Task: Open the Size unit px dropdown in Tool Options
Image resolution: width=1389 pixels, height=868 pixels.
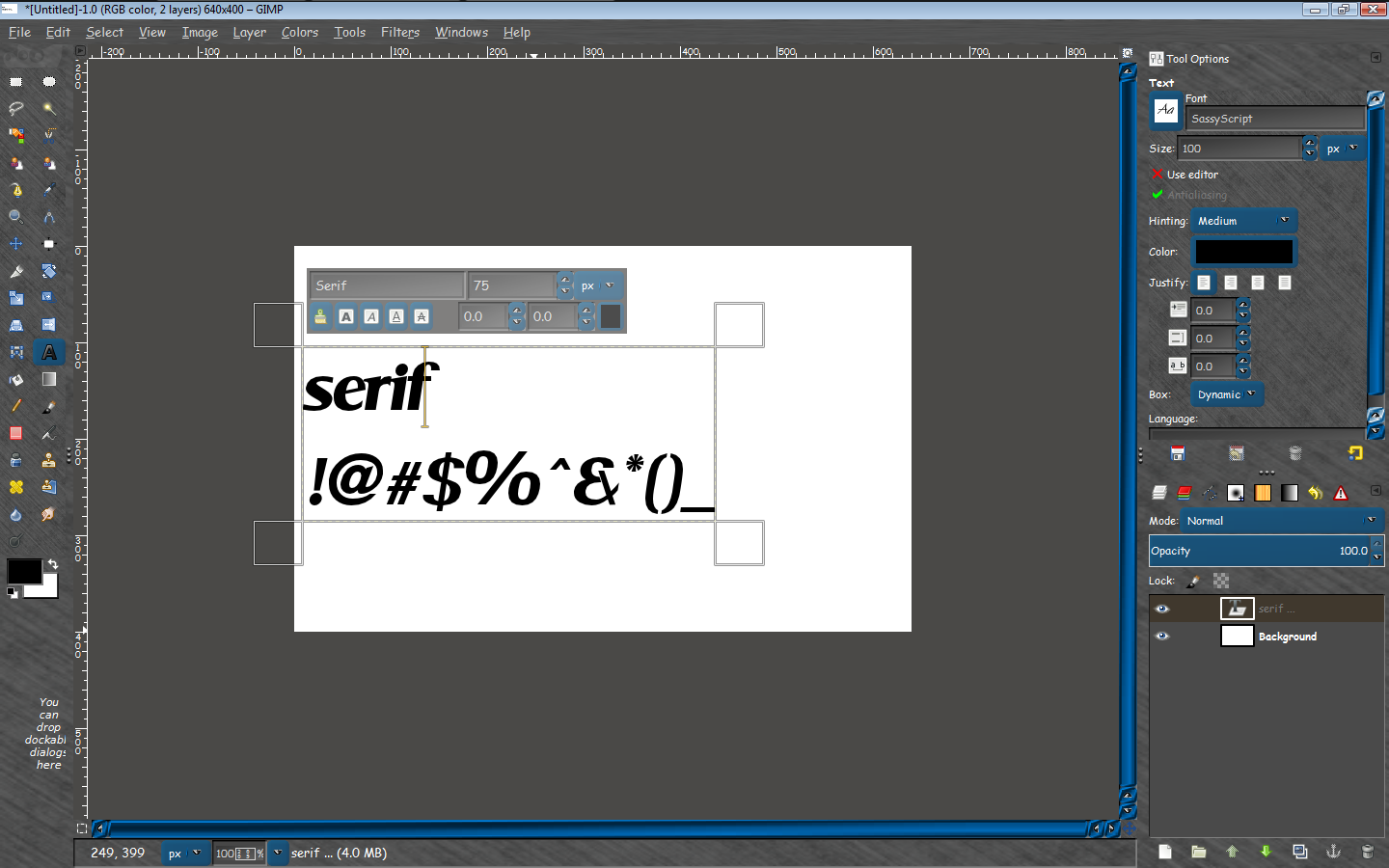Action: [x=1342, y=149]
